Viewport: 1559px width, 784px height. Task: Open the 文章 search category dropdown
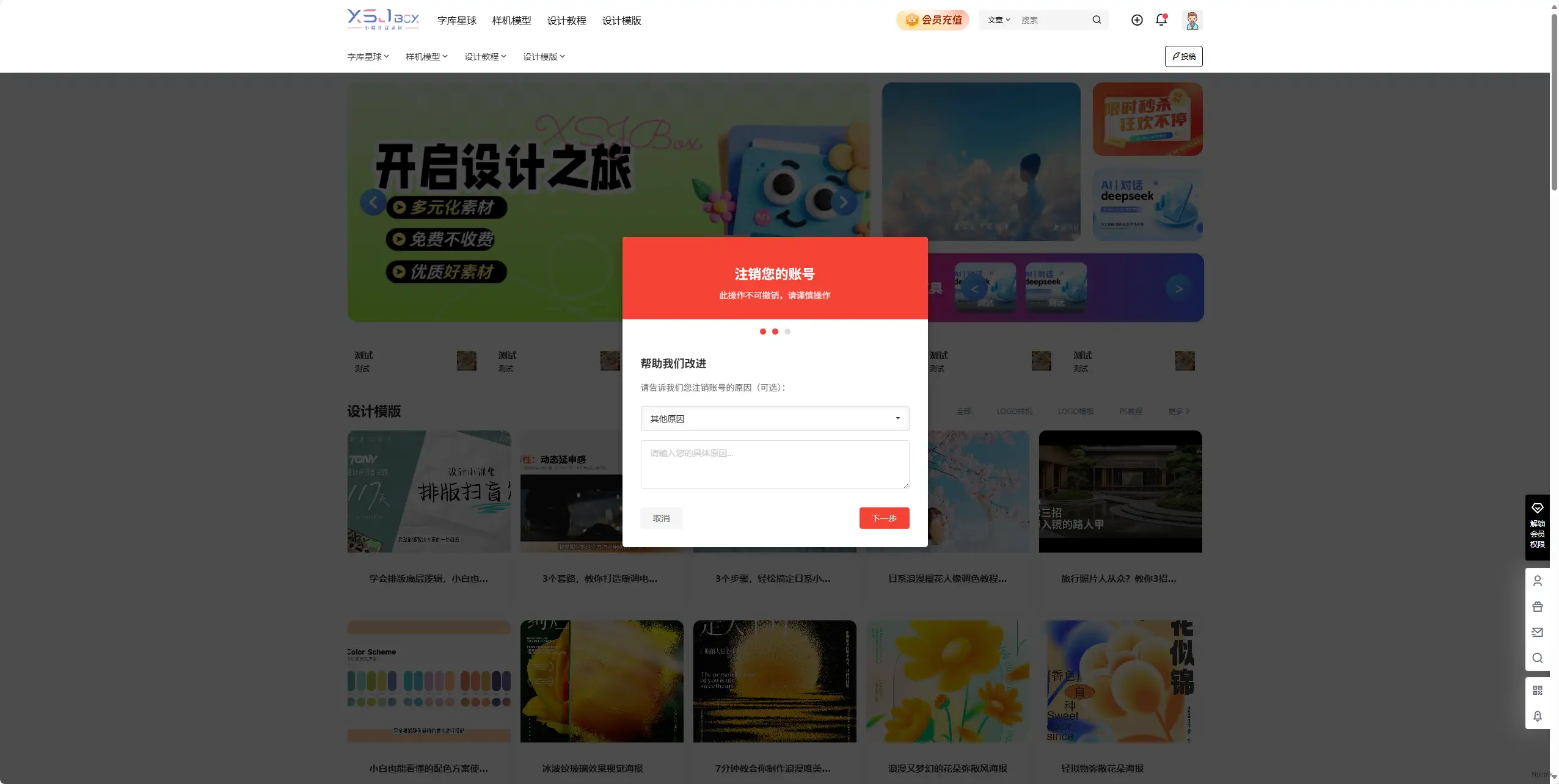tap(998, 20)
